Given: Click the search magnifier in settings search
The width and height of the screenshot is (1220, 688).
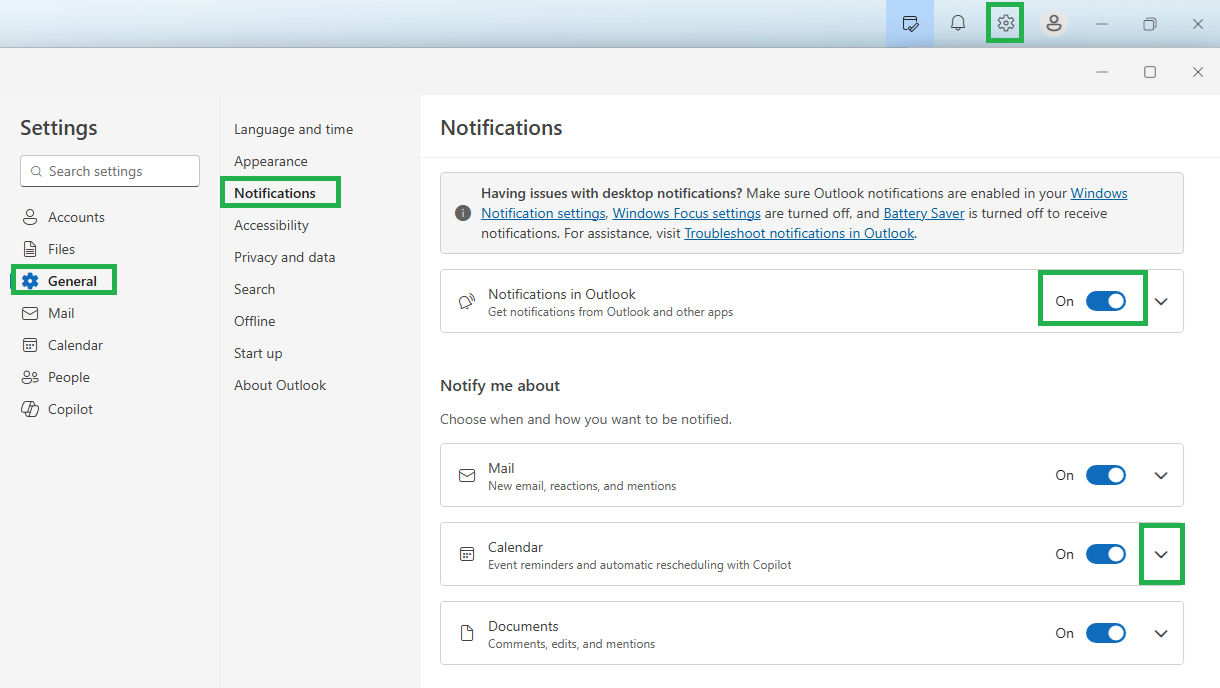Looking at the screenshot, I should click(x=37, y=171).
